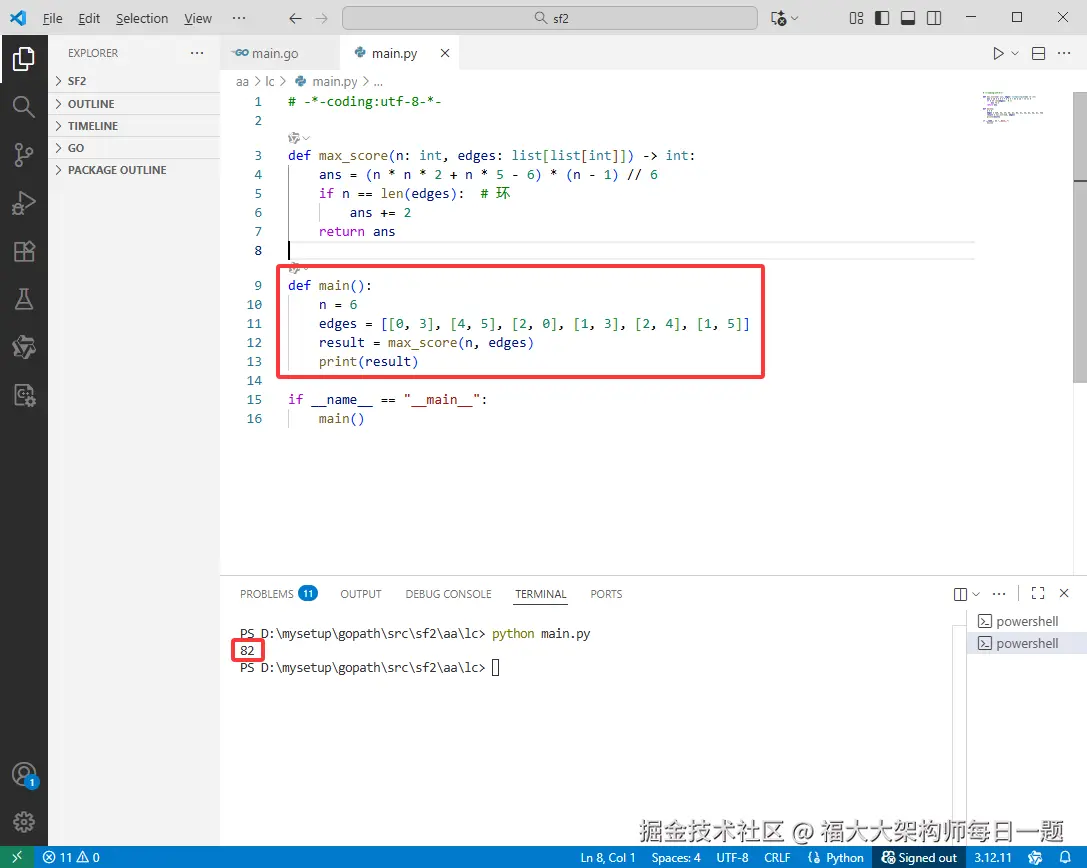1087x868 pixels.
Task: Select Python interpreter 3.12.11
Action: tap(993, 858)
